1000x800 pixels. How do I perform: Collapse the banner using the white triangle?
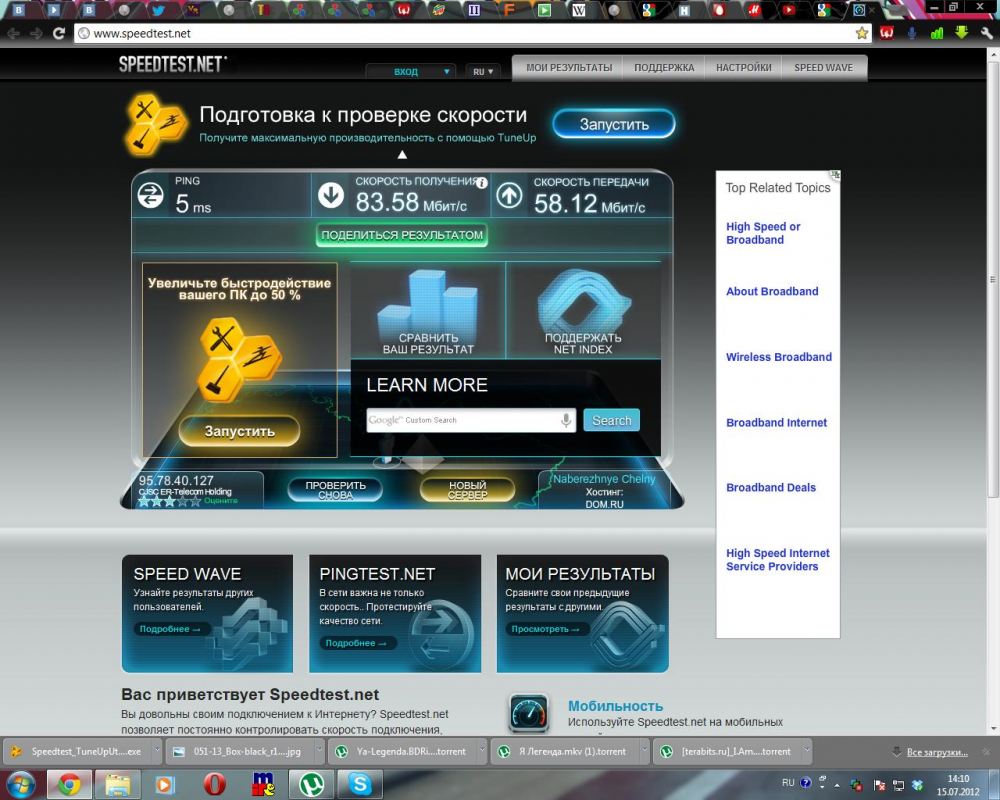(x=402, y=154)
